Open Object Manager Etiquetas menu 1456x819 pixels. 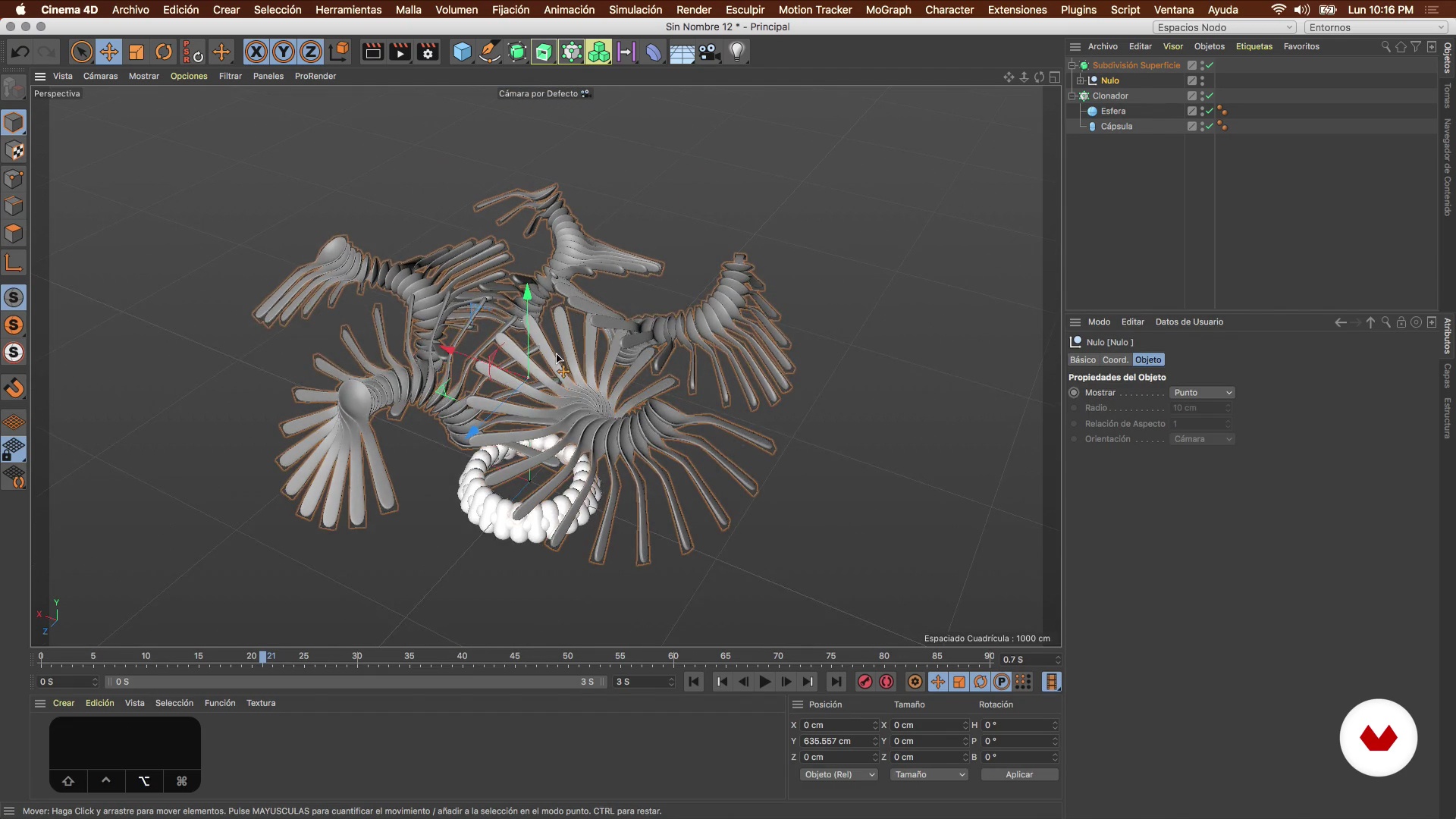1254,46
